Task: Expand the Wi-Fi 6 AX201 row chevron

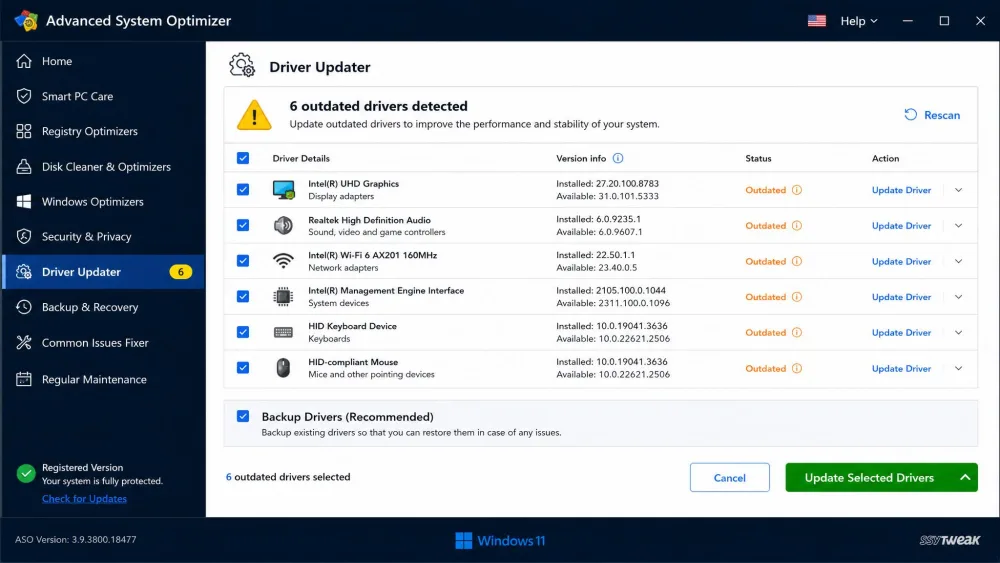Action: tap(959, 261)
